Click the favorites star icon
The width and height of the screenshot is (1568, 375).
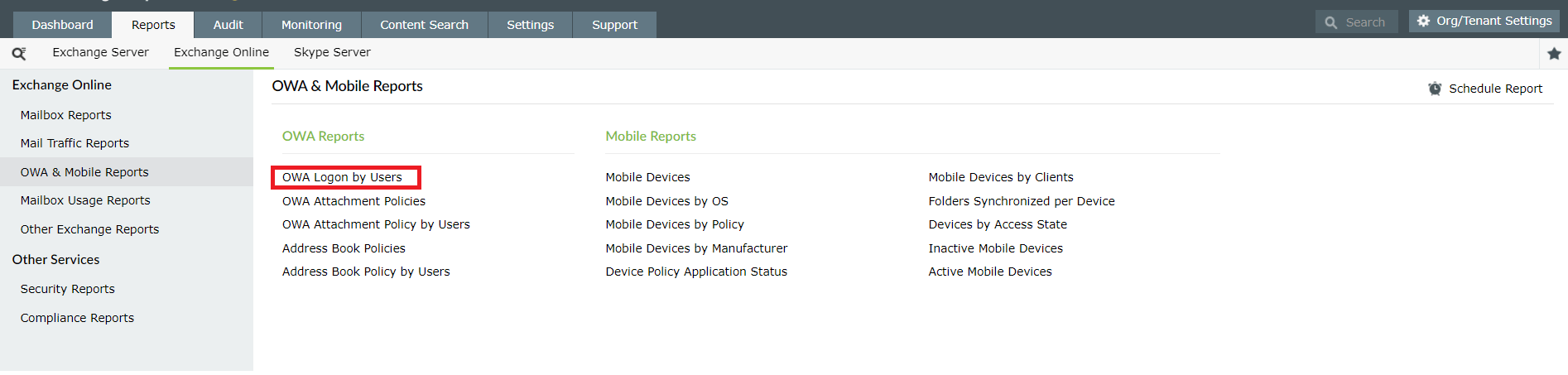tap(1554, 54)
